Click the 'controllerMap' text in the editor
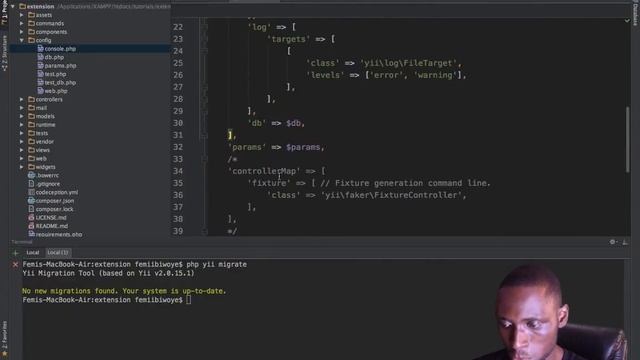This screenshot has height=360, width=640. click(264, 171)
